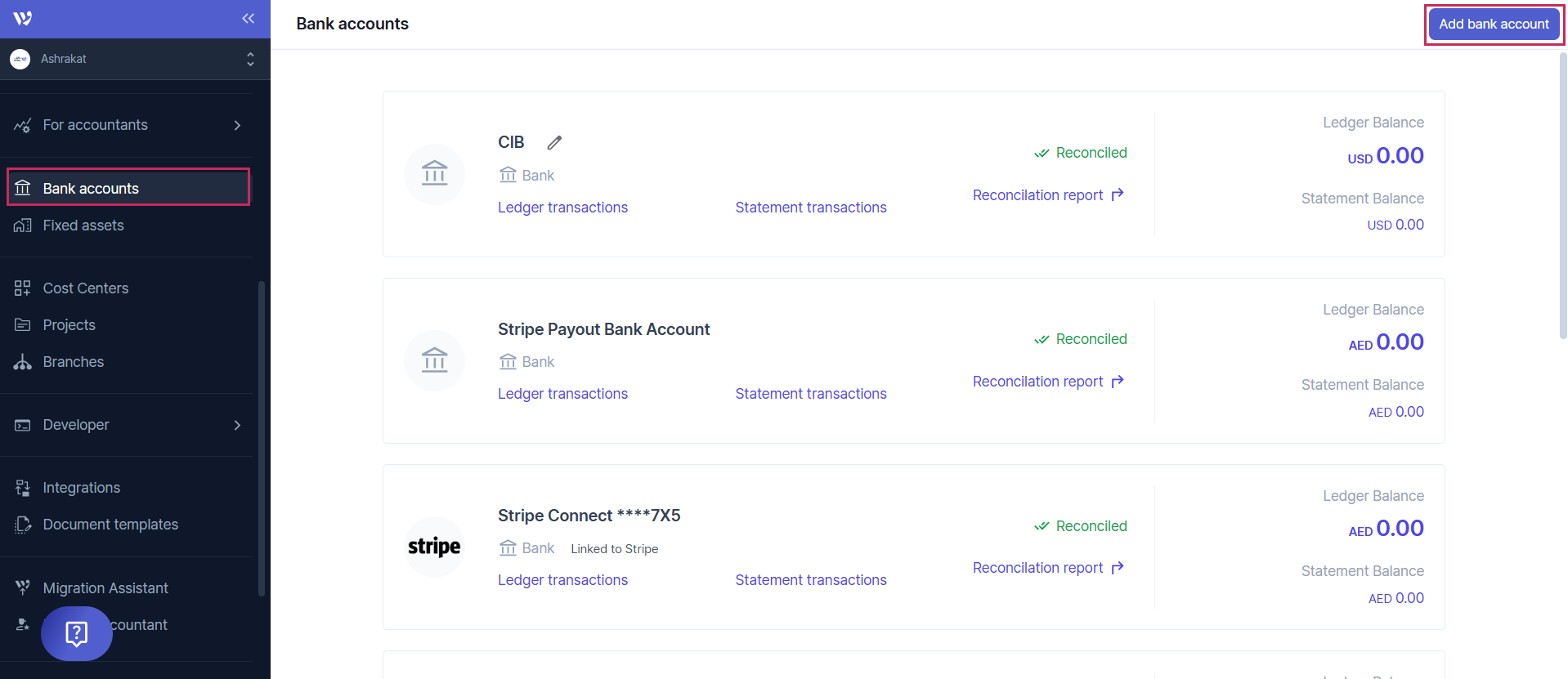This screenshot has width=1568, height=679.
Task: Click the Wafeq logo in sidebar header
Action: click(23, 19)
